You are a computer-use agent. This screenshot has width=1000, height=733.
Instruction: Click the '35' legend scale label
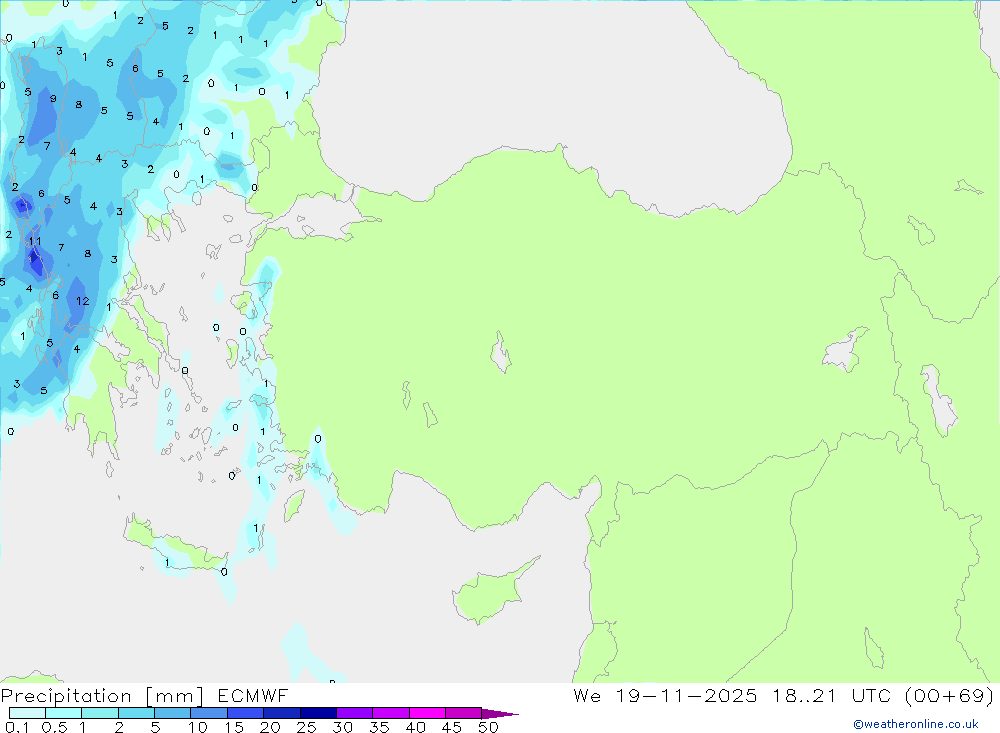pyautogui.click(x=379, y=727)
